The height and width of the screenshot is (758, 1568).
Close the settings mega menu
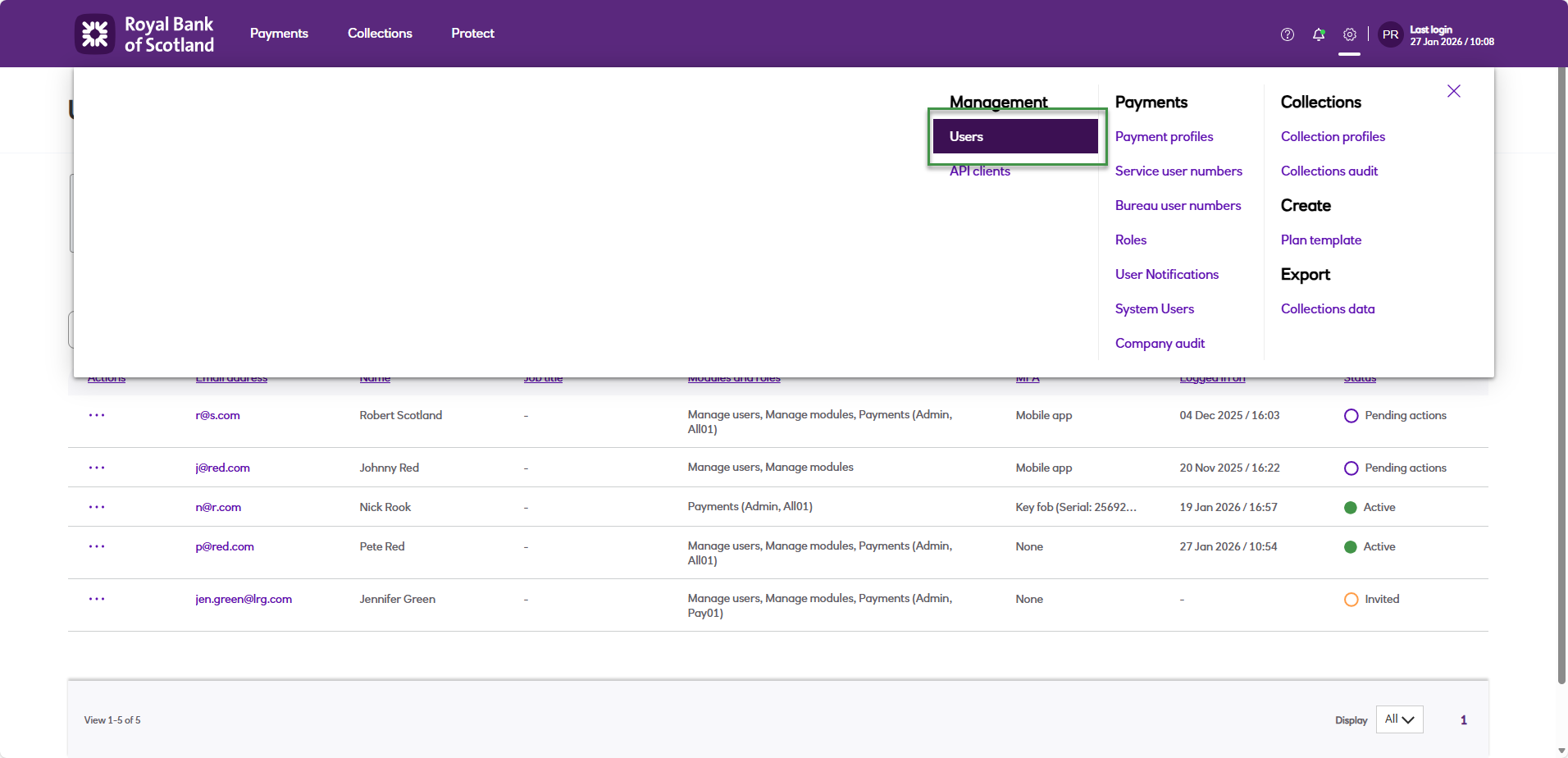[1454, 91]
